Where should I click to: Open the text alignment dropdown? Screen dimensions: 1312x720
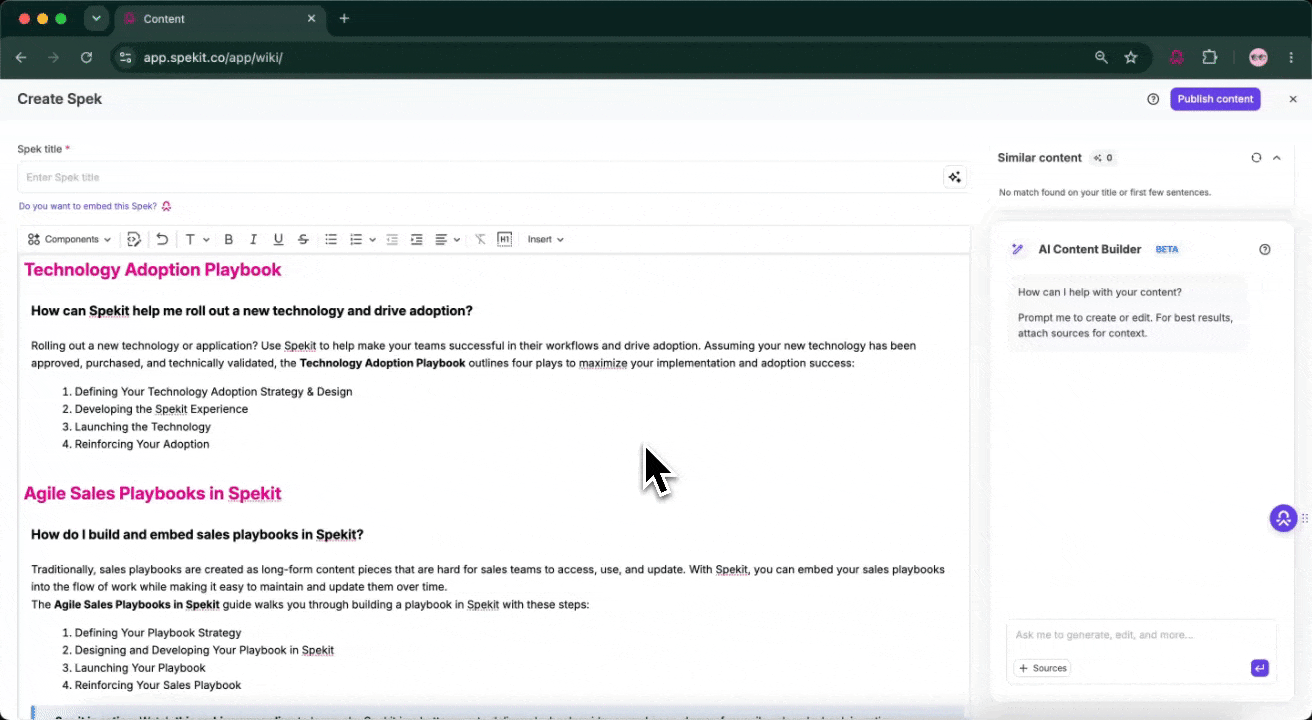[x=447, y=239]
